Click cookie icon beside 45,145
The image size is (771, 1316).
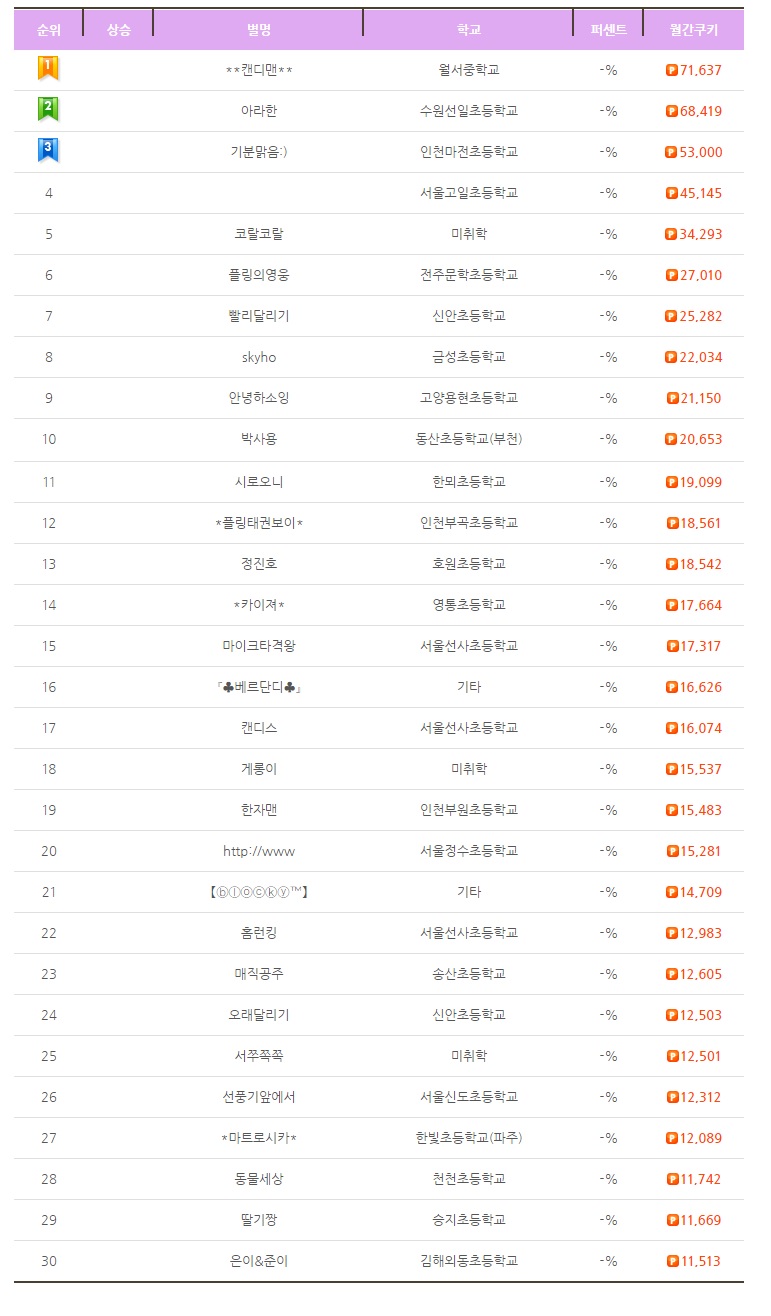tap(671, 193)
